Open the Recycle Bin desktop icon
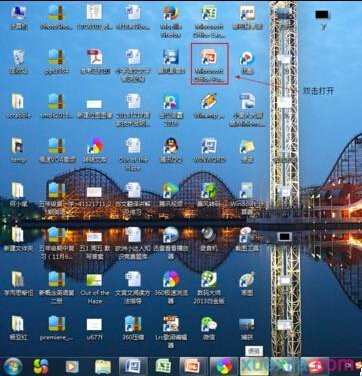This screenshot has height=376, width=362. (x=18, y=61)
